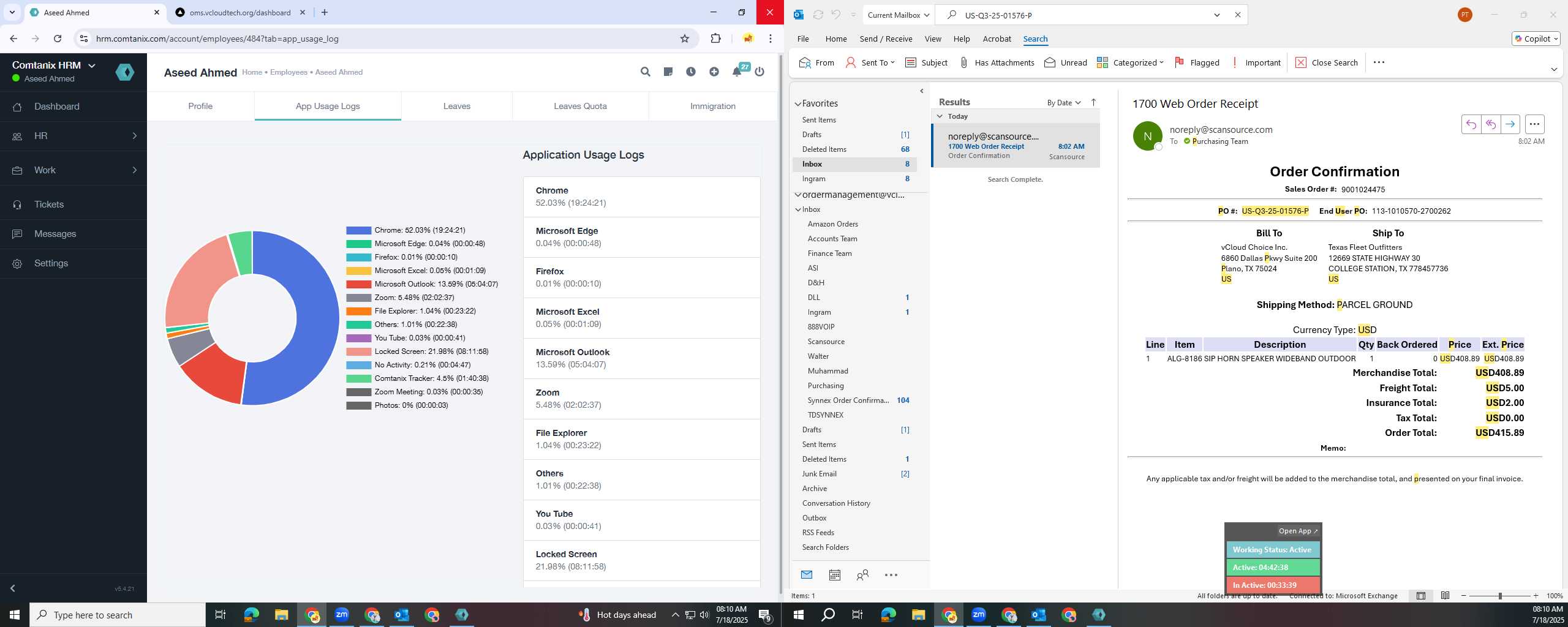The width and height of the screenshot is (1568, 627).
Task: Open the sticky note icon in HRM header
Action: (668, 72)
